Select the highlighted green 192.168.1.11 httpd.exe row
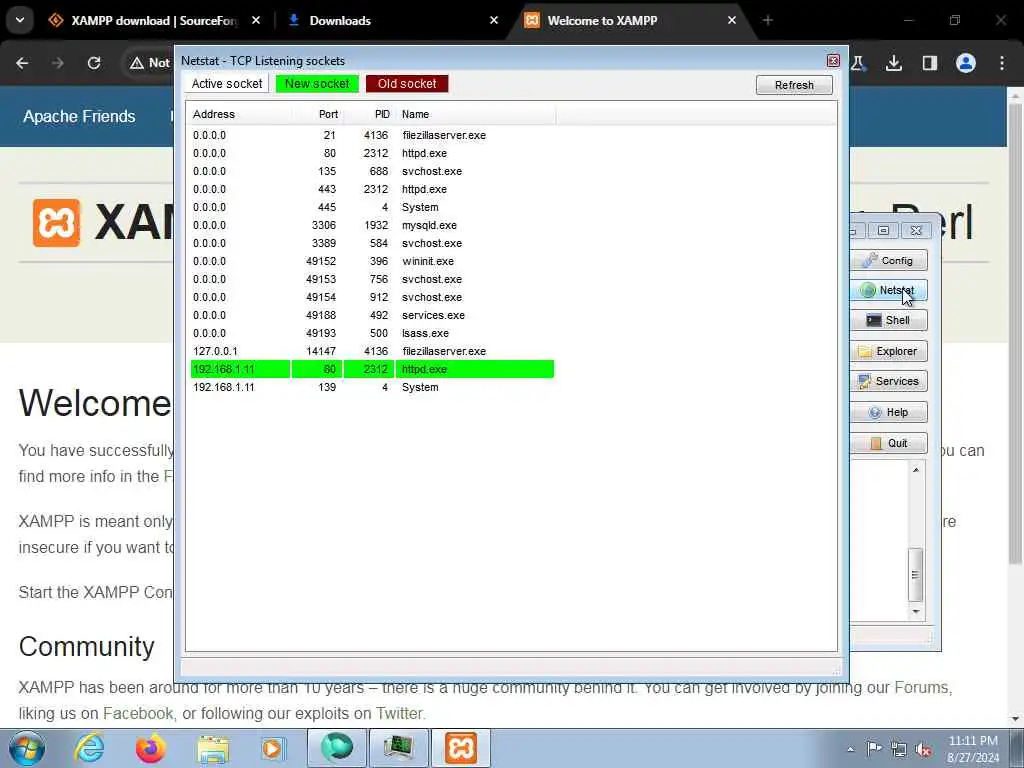 [372, 369]
